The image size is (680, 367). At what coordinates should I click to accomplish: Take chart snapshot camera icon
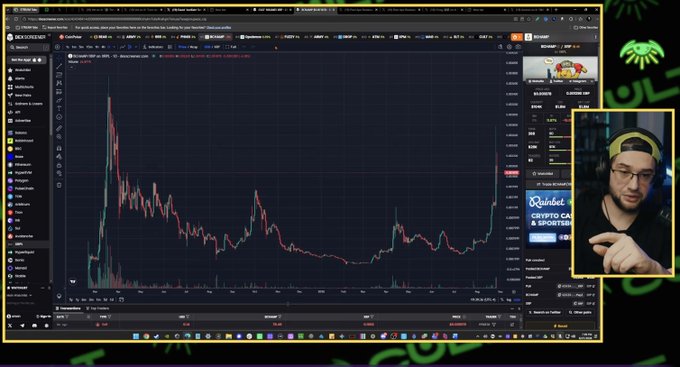coord(518,47)
